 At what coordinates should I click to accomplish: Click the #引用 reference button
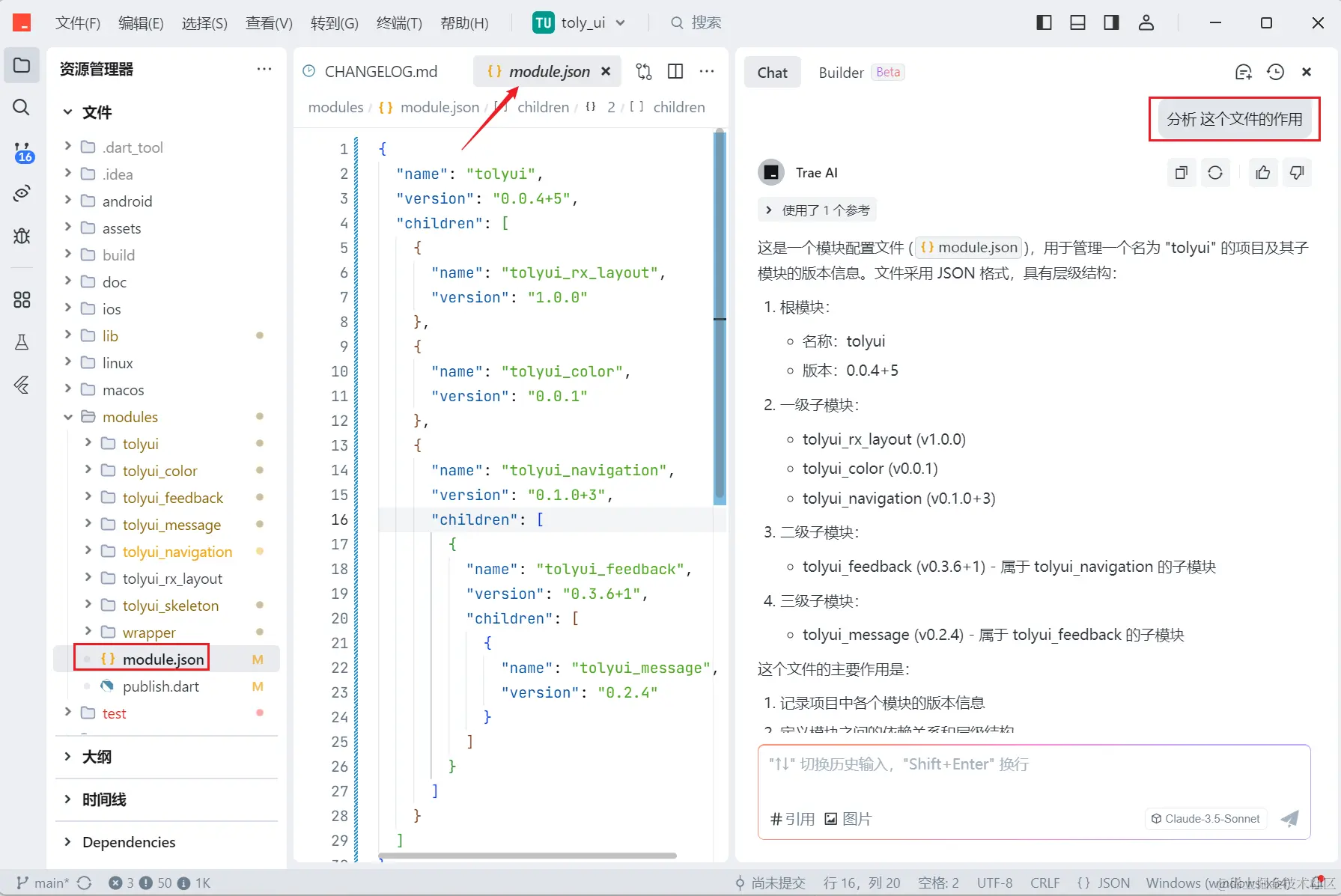[x=792, y=819]
